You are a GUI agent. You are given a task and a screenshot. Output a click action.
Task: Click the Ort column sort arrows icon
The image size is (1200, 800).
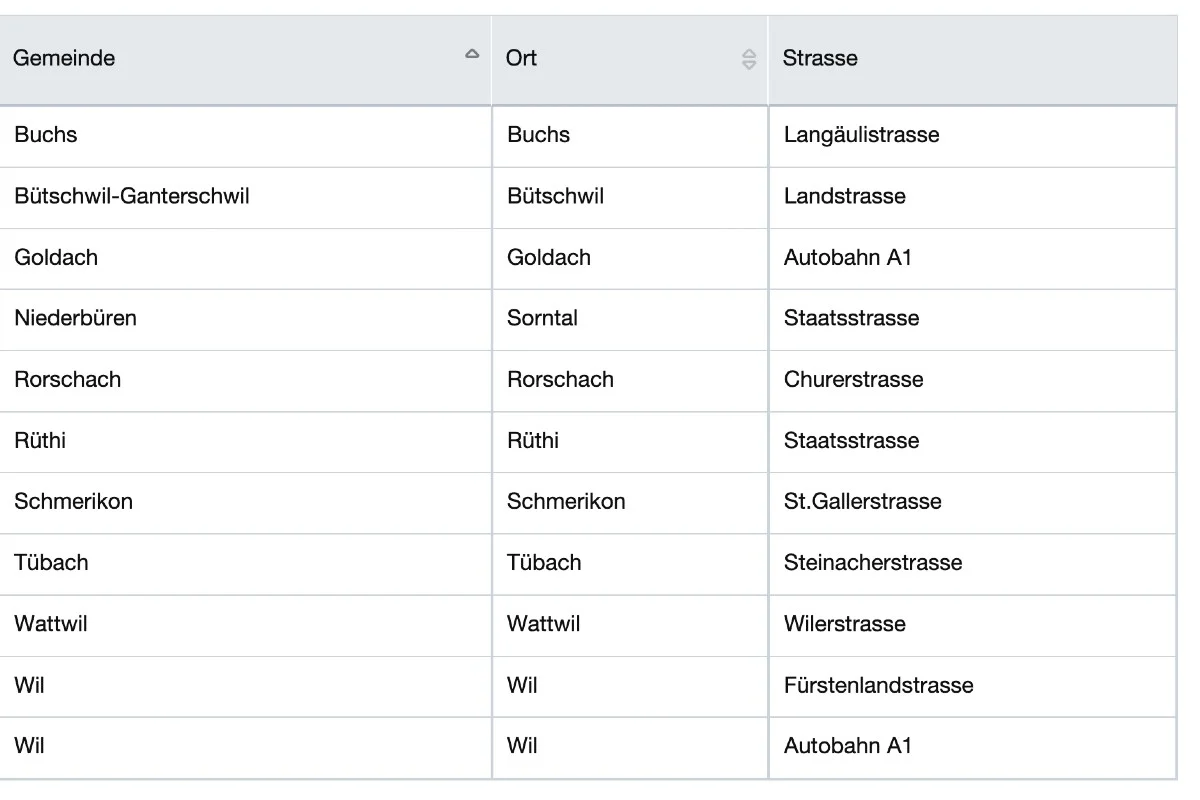(749, 59)
